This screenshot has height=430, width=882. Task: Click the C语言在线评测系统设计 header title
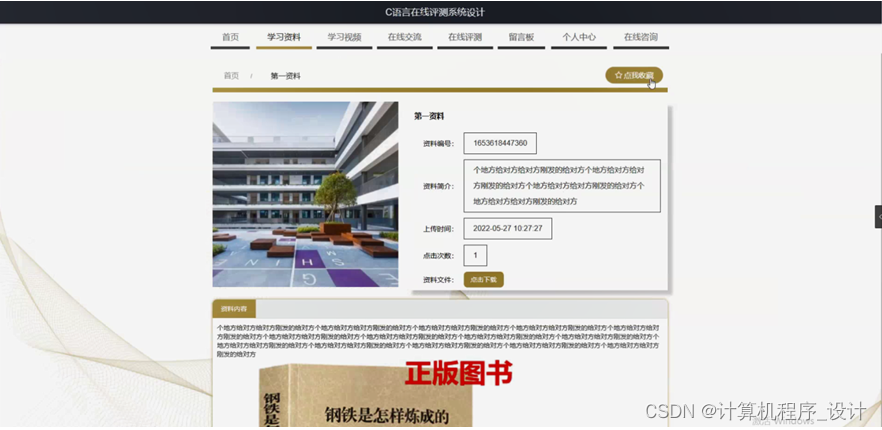point(435,12)
